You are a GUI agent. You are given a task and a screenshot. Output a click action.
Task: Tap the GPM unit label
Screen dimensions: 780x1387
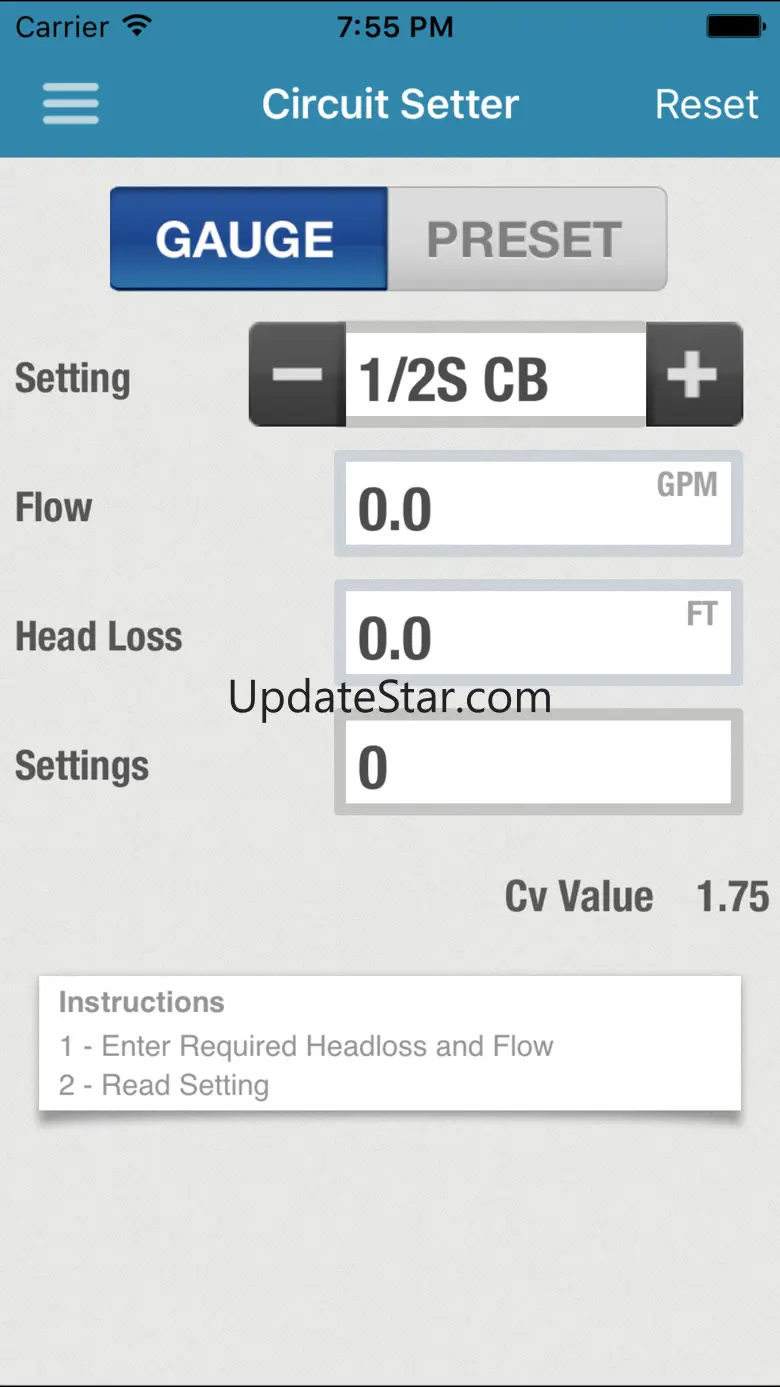tap(687, 485)
